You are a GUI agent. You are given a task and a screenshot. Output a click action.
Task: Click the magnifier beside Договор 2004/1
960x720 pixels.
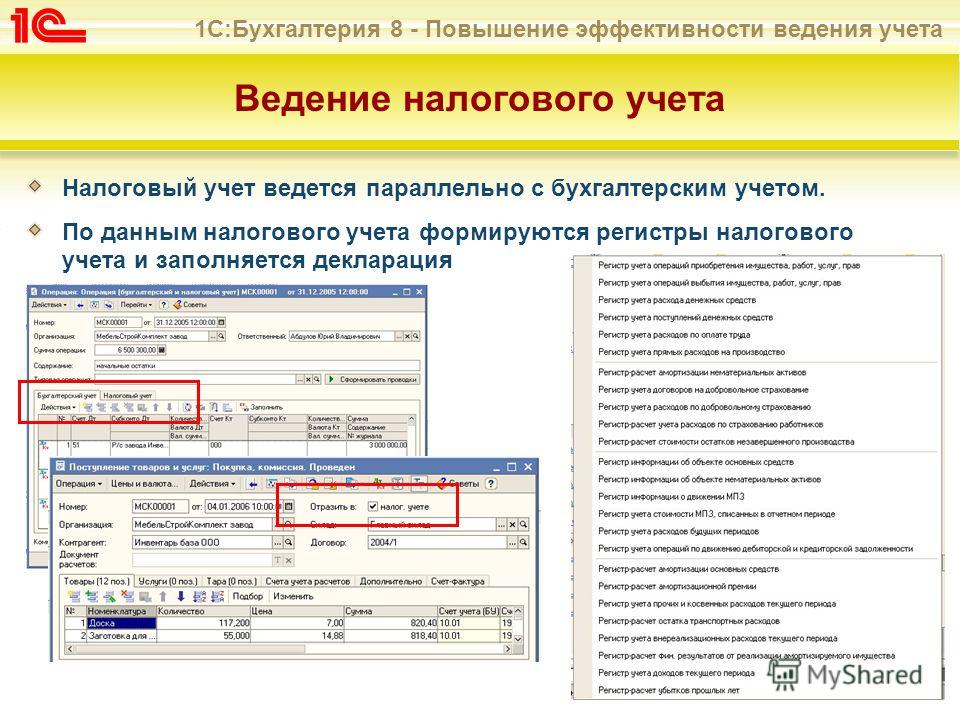coord(523,542)
